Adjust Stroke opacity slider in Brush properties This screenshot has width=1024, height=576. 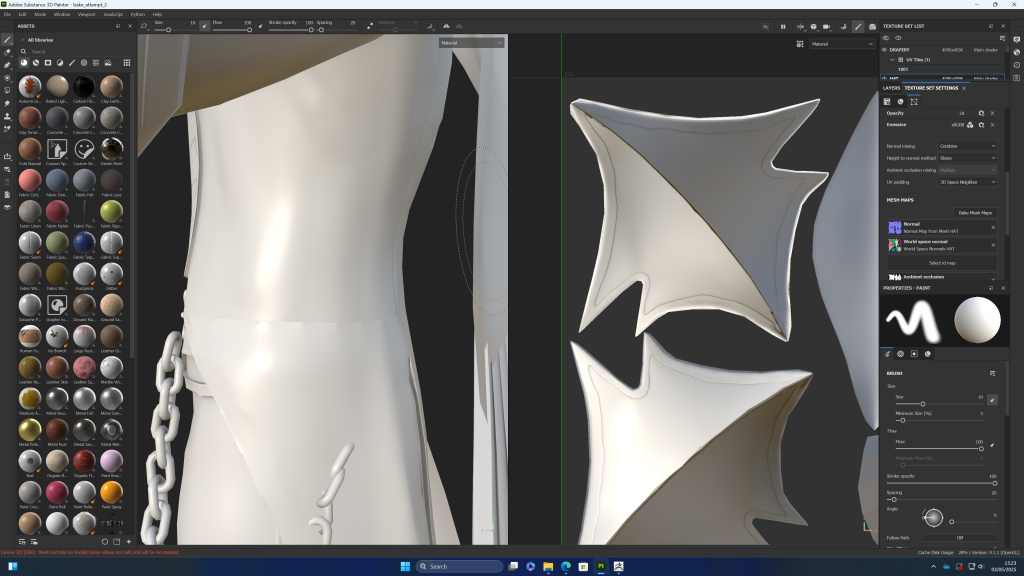(x=938, y=483)
